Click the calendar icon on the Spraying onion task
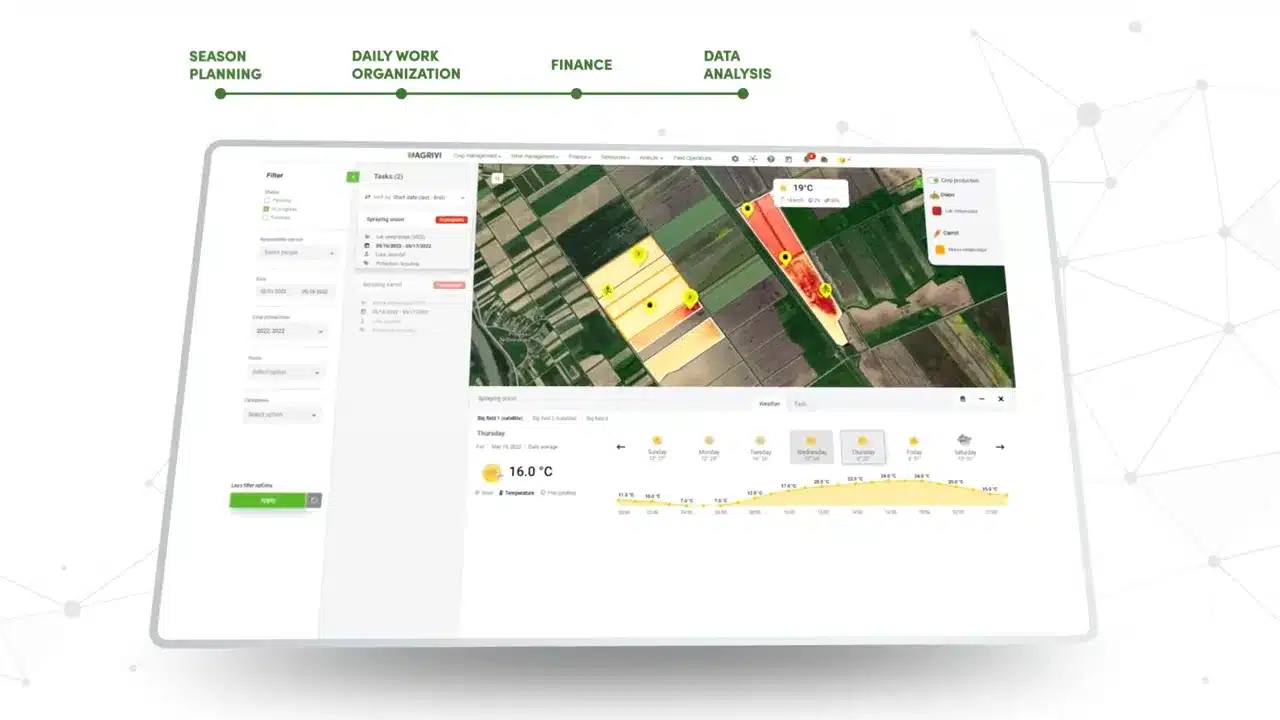Viewport: 1280px width, 720px height. click(x=366, y=246)
